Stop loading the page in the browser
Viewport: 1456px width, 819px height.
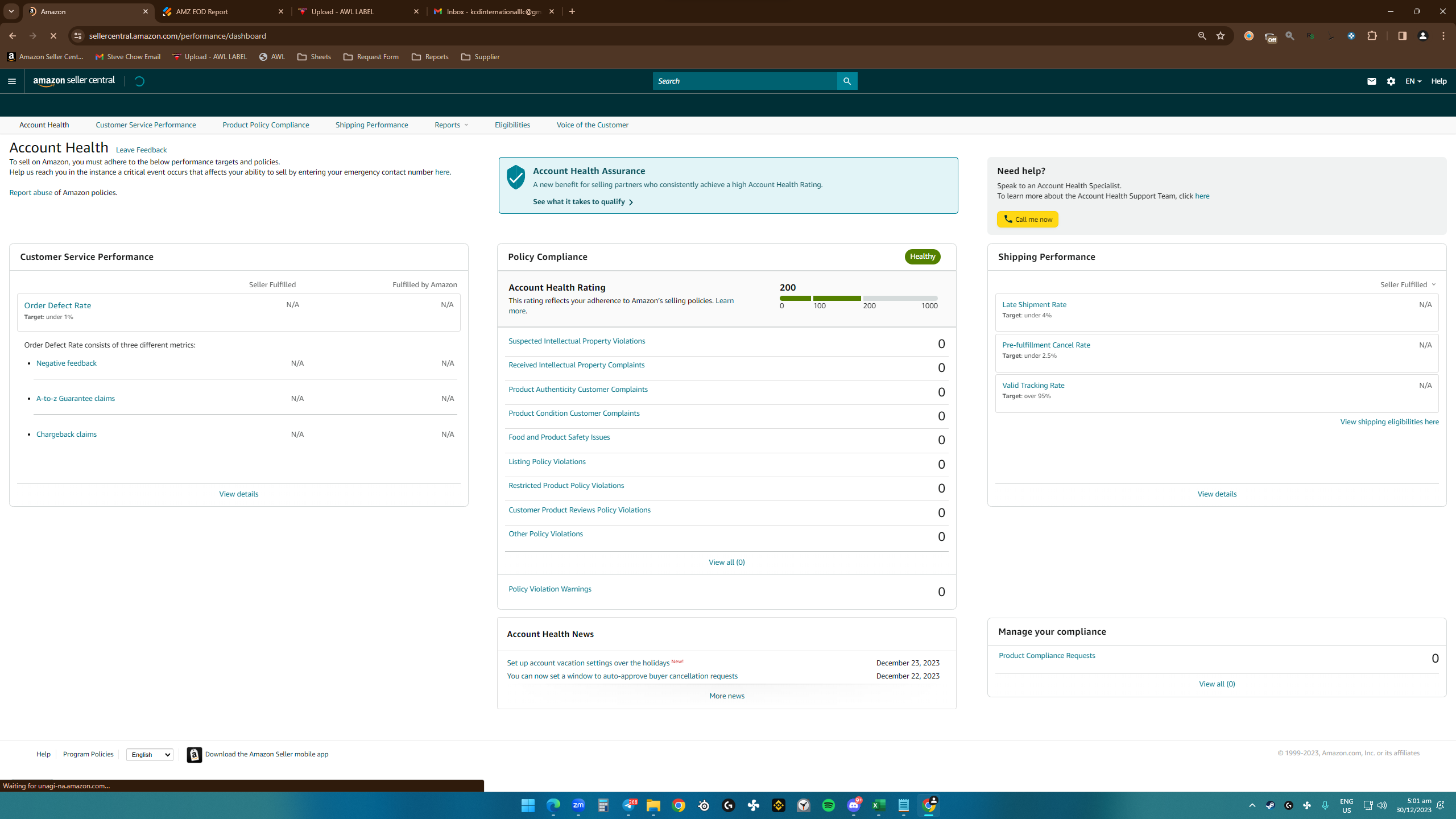(x=53, y=36)
